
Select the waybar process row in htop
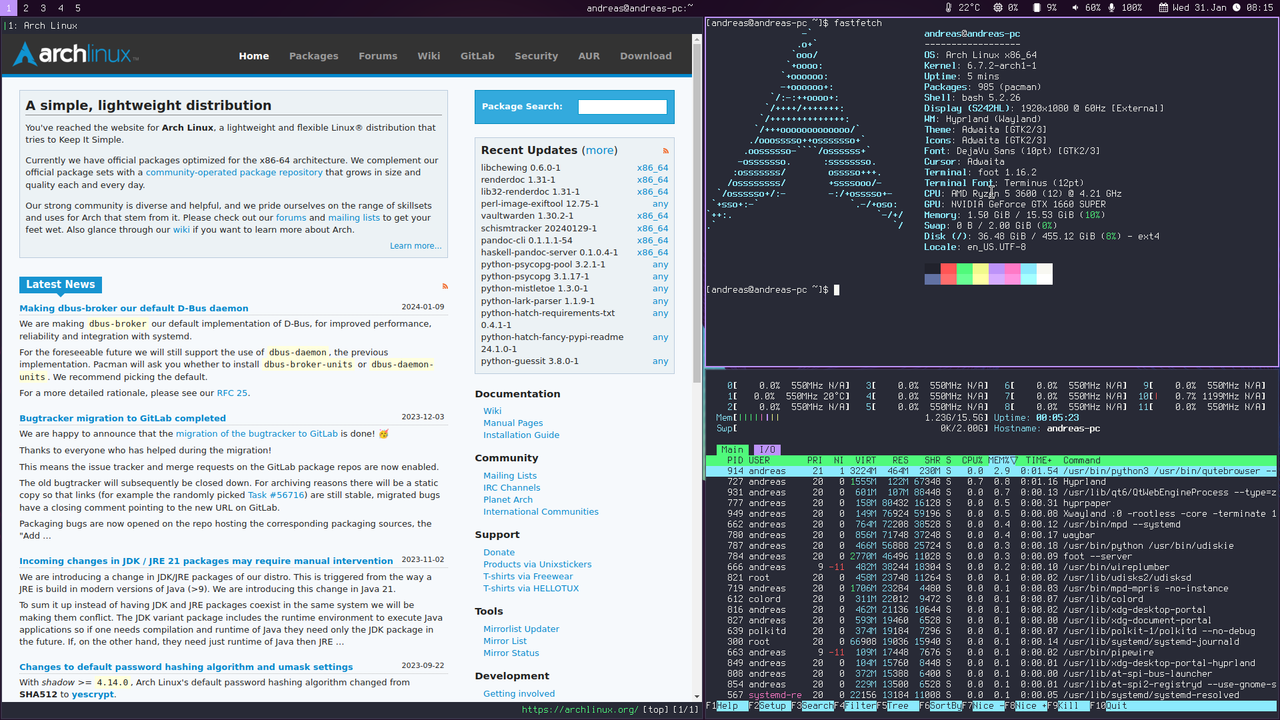click(992, 534)
